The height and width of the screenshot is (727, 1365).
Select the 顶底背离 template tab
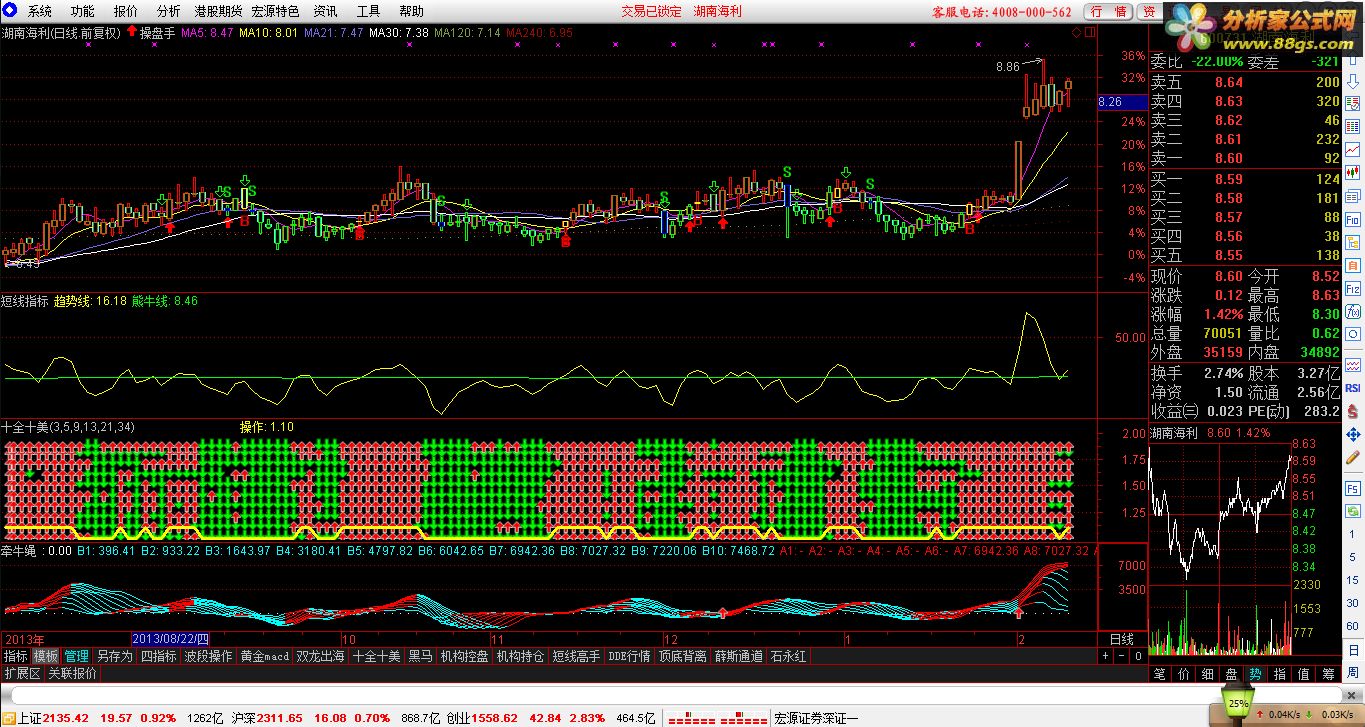coord(683,656)
